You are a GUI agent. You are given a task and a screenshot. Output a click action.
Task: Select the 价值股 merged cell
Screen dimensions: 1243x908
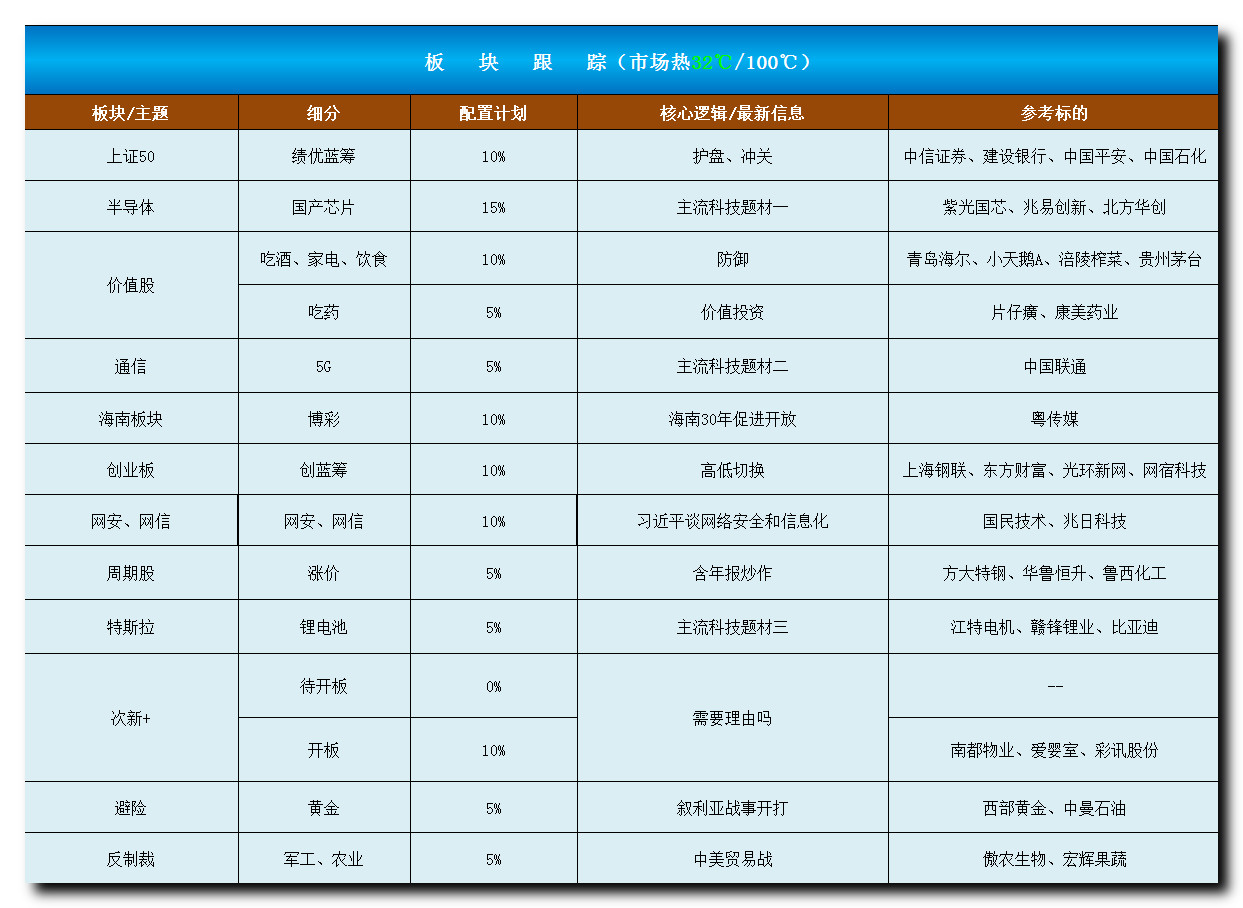131,285
